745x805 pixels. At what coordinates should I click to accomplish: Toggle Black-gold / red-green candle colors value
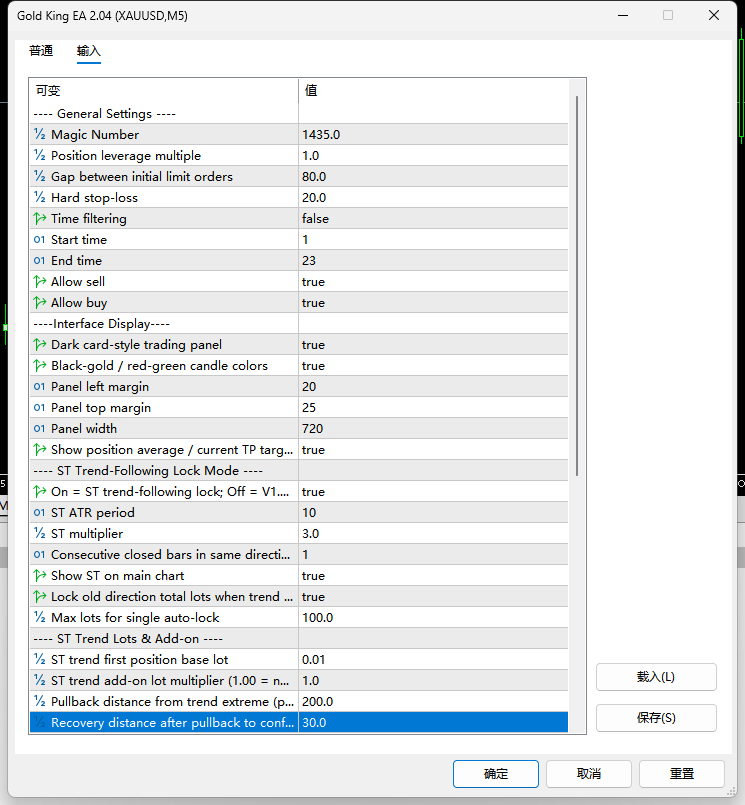(x=433, y=366)
